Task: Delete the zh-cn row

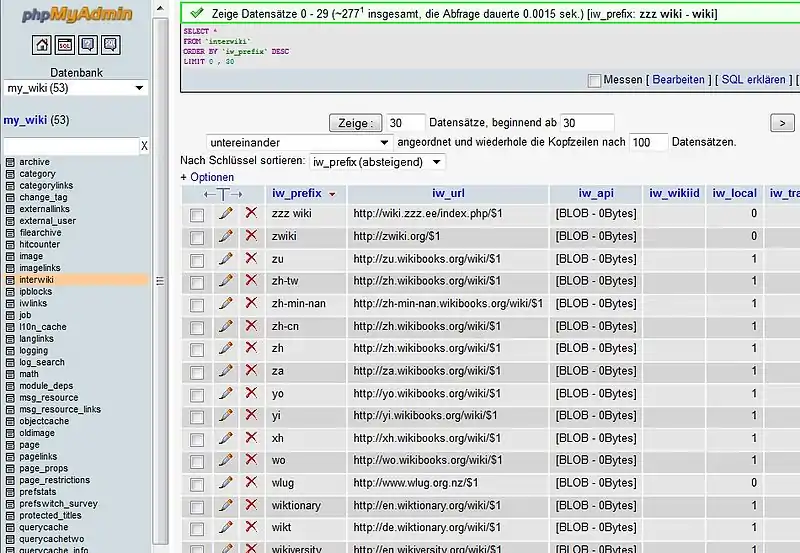Action: click(x=251, y=325)
